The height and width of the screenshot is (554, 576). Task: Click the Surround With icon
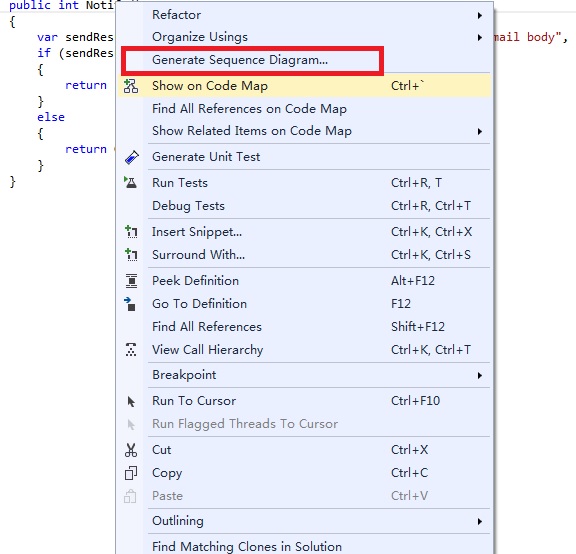[x=131, y=255]
